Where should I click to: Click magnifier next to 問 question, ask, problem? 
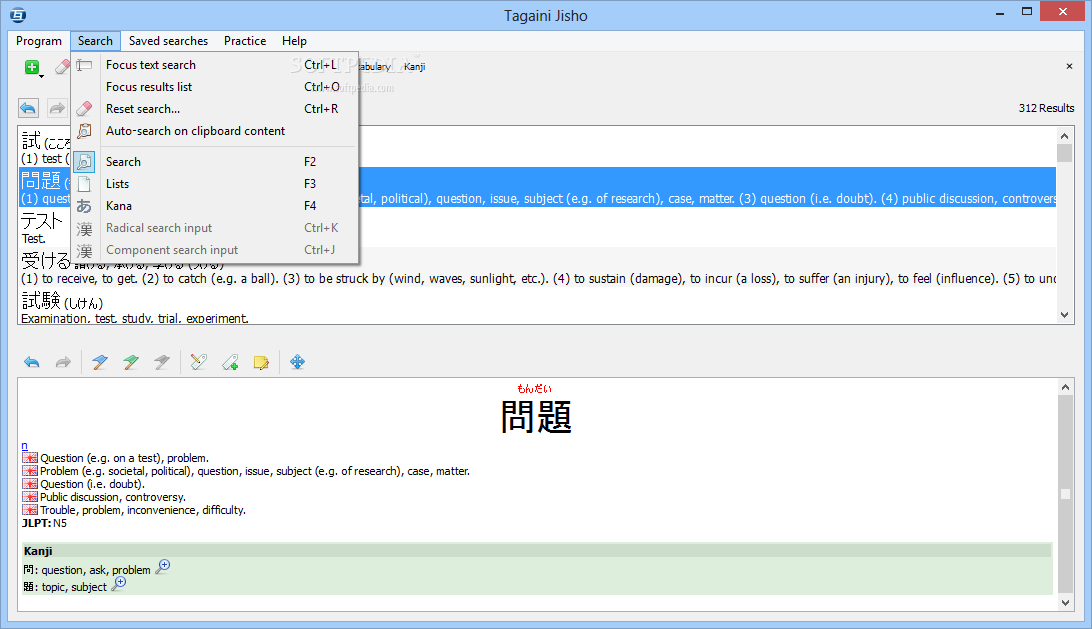click(x=162, y=566)
